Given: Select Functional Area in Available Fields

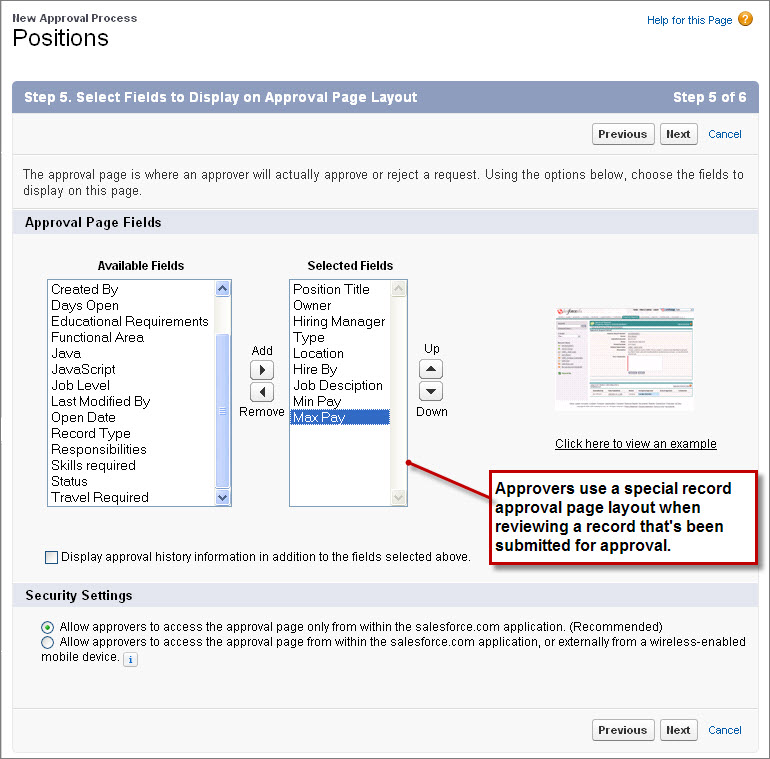Looking at the screenshot, I should pyautogui.click(x=132, y=337).
